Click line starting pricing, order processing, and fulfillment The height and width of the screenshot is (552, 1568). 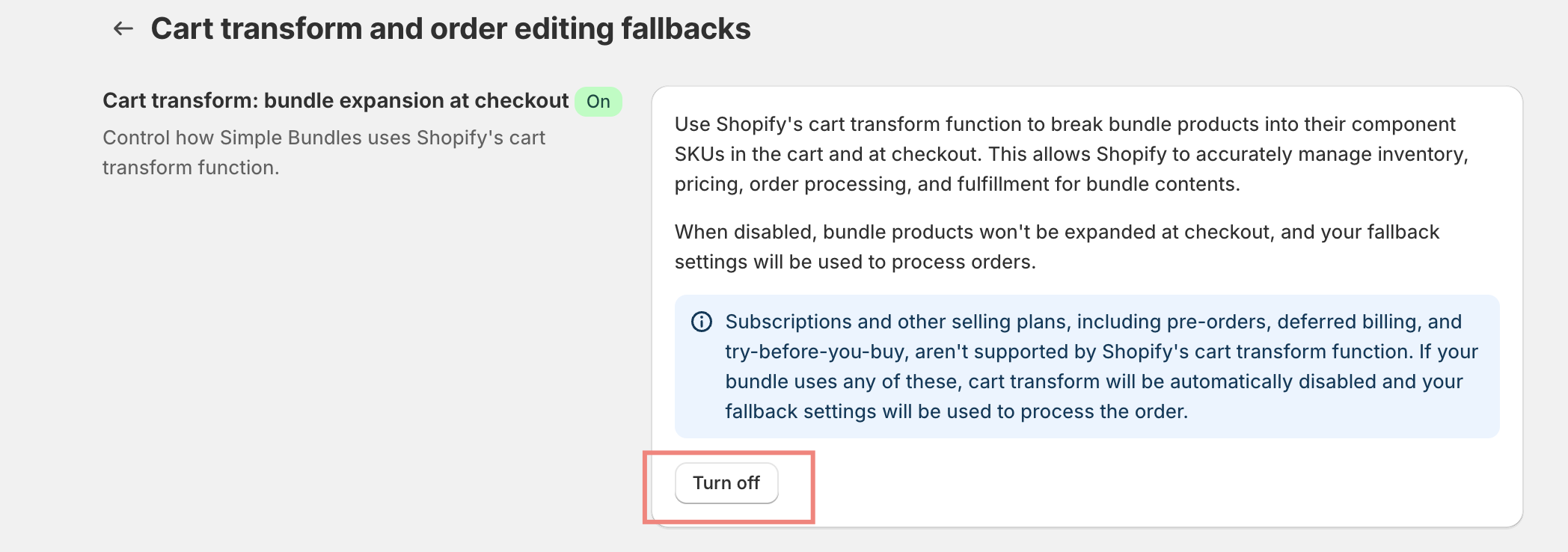pyautogui.click(x=958, y=184)
